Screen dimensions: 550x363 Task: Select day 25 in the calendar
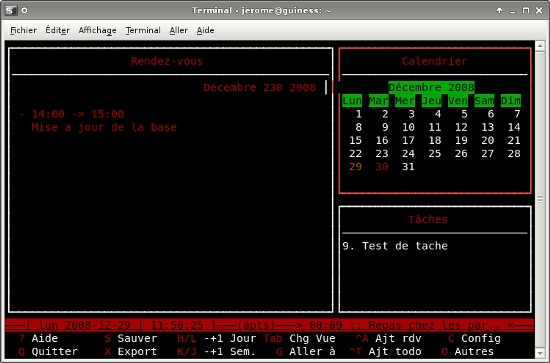point(435,154)
